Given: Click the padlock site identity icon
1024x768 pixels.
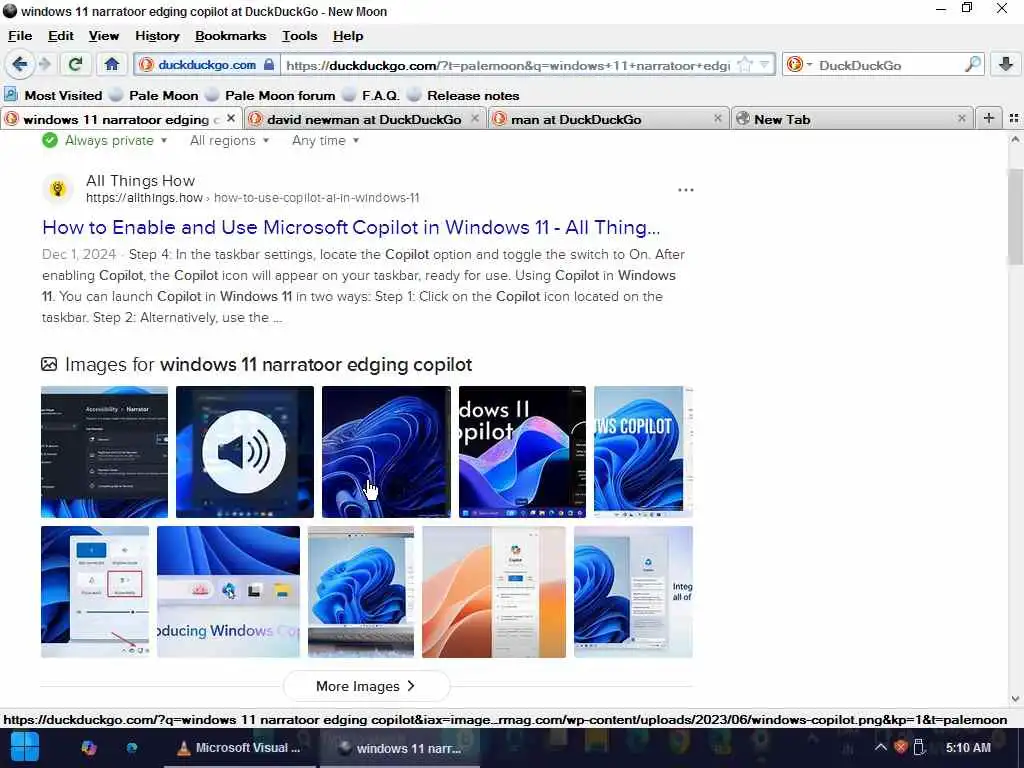Looking at the screenshot, I should point(269,65).
